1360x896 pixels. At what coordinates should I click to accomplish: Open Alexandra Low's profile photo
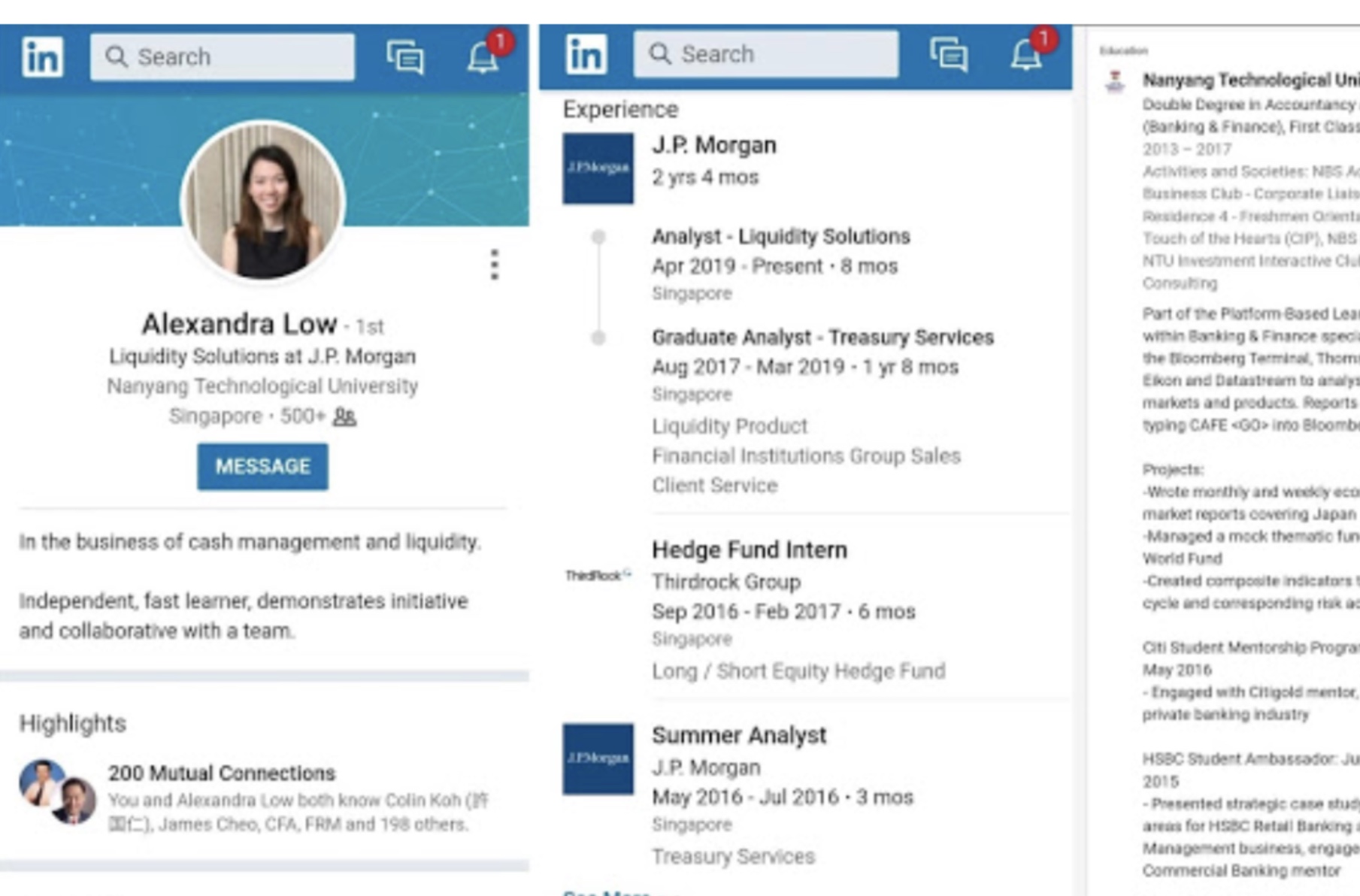point(262,201)
